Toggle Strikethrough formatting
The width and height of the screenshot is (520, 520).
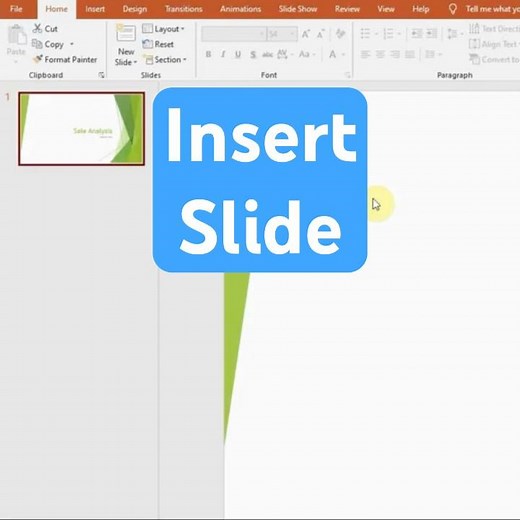click(x=267, y=54)
